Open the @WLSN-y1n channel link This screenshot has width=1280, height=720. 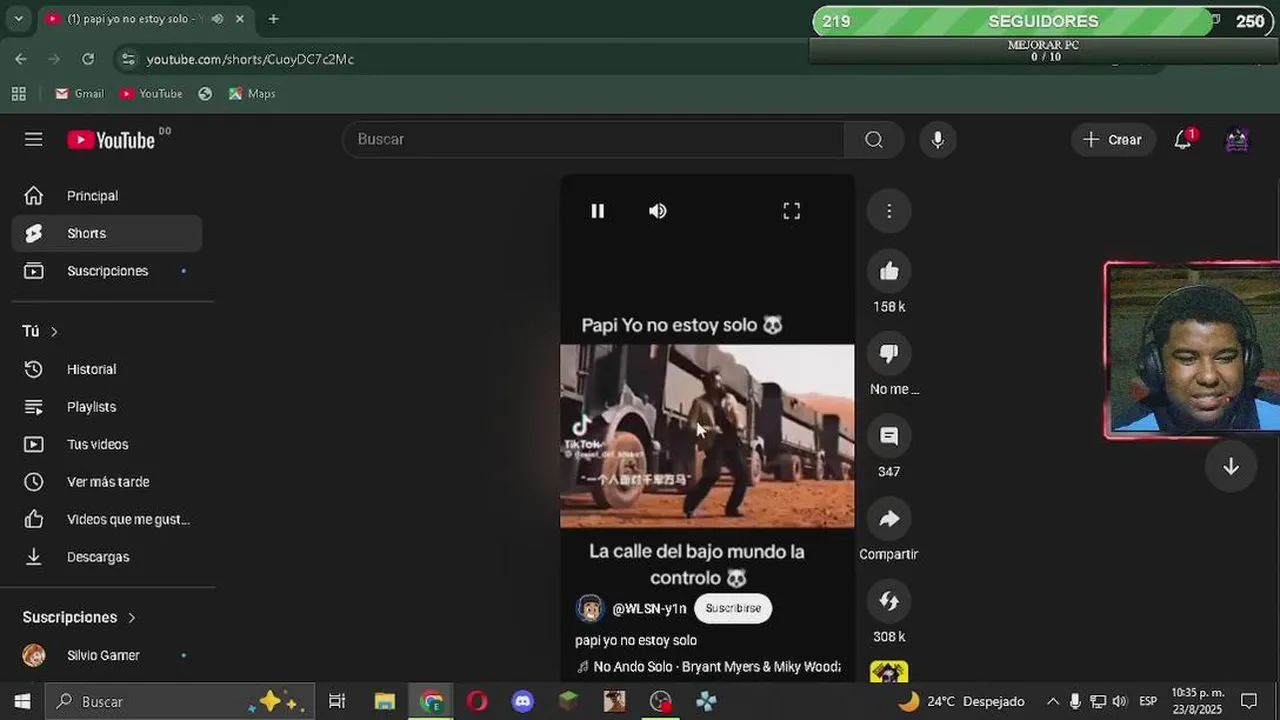pyautogui.click(x=649, y=608)
